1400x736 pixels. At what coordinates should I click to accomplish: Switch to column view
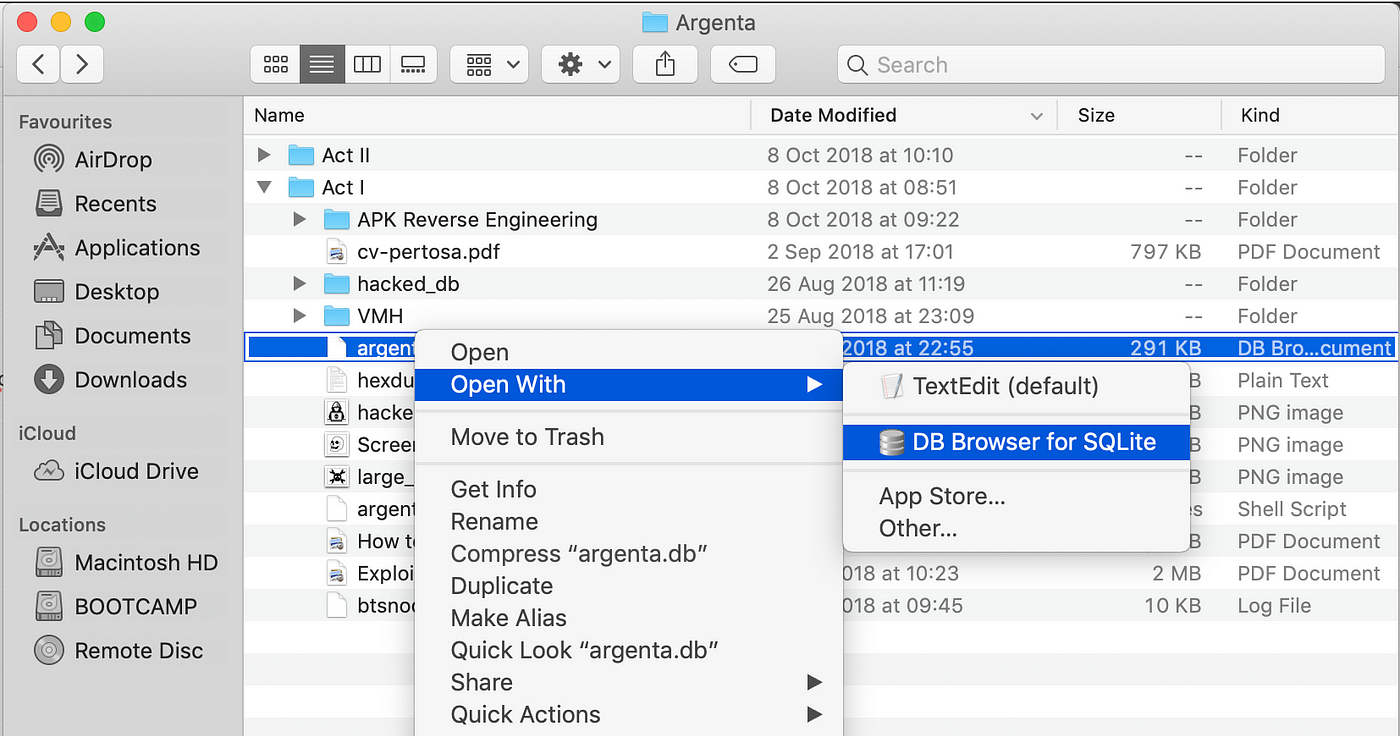(367, 65)
